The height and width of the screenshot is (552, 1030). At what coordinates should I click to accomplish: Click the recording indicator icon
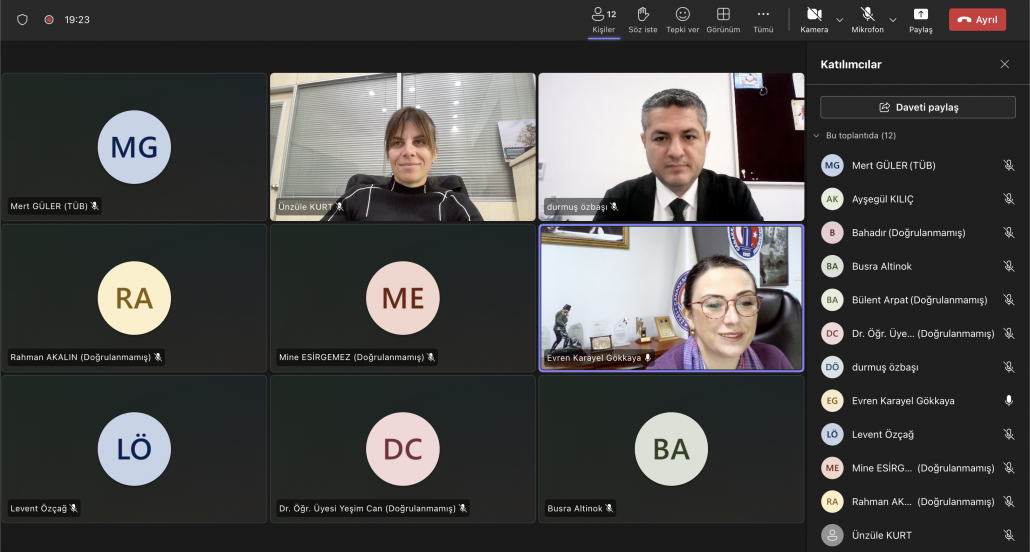click(x=49, y=19)
